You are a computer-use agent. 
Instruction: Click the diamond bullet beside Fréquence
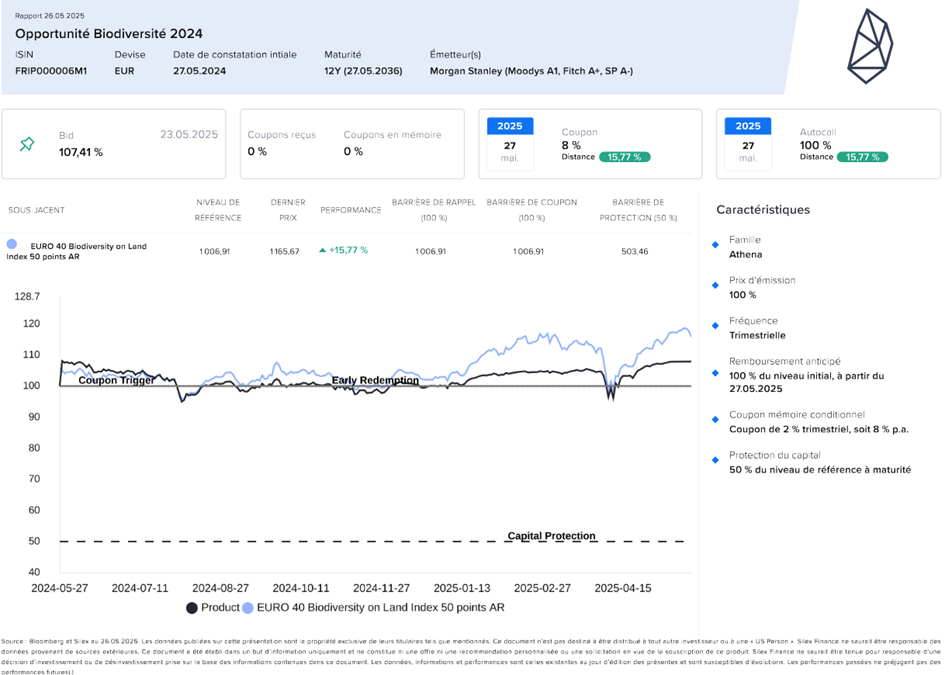click(715, 325)
